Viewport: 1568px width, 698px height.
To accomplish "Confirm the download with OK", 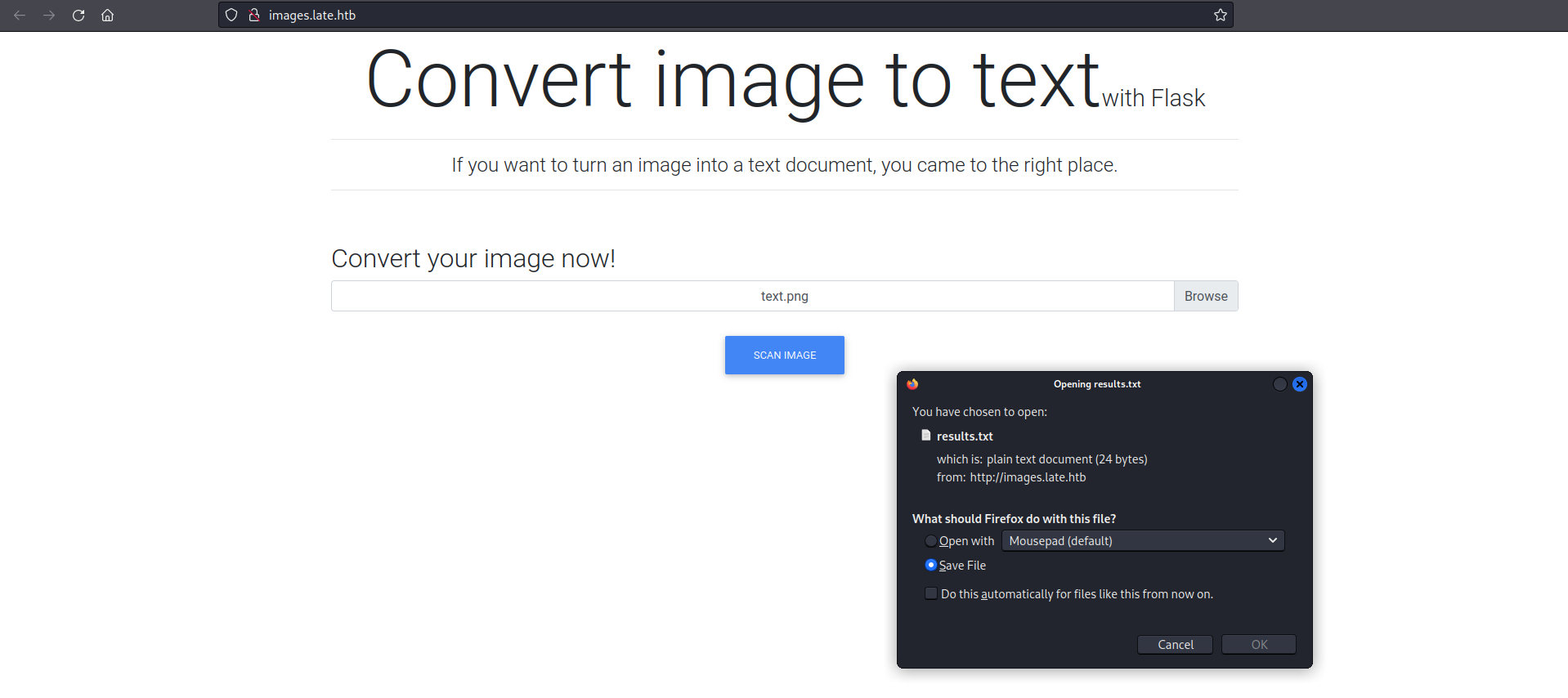I will pos(1258,645).
